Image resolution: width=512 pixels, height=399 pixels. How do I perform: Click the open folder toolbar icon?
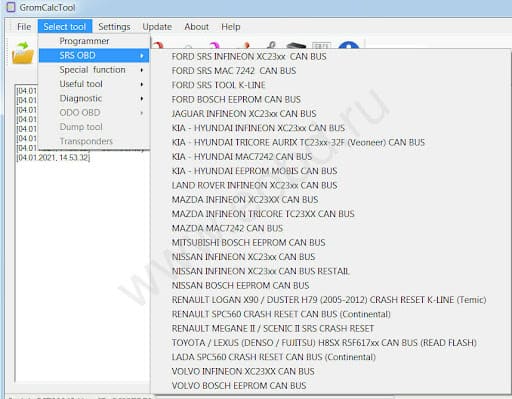click(23, 53)
